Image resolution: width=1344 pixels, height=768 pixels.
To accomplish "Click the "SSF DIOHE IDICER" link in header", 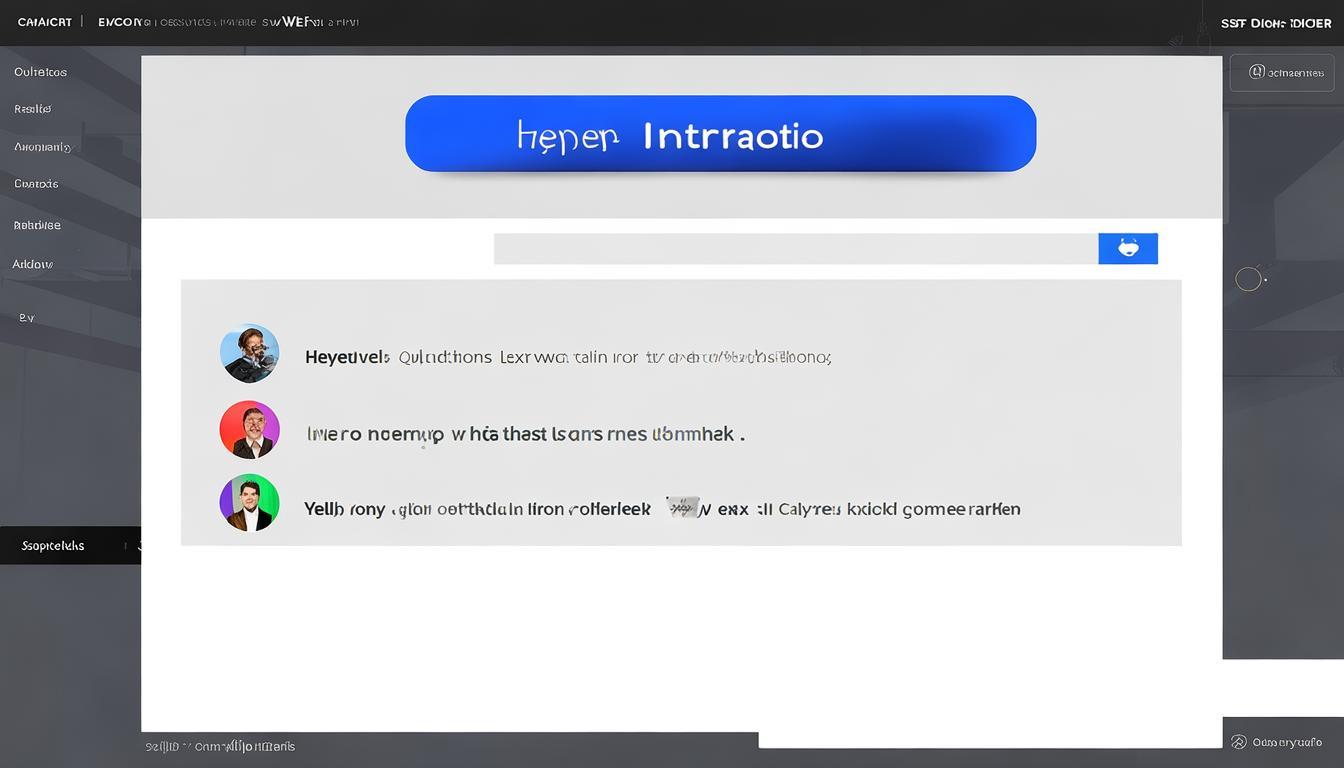I will point(1276,23).
